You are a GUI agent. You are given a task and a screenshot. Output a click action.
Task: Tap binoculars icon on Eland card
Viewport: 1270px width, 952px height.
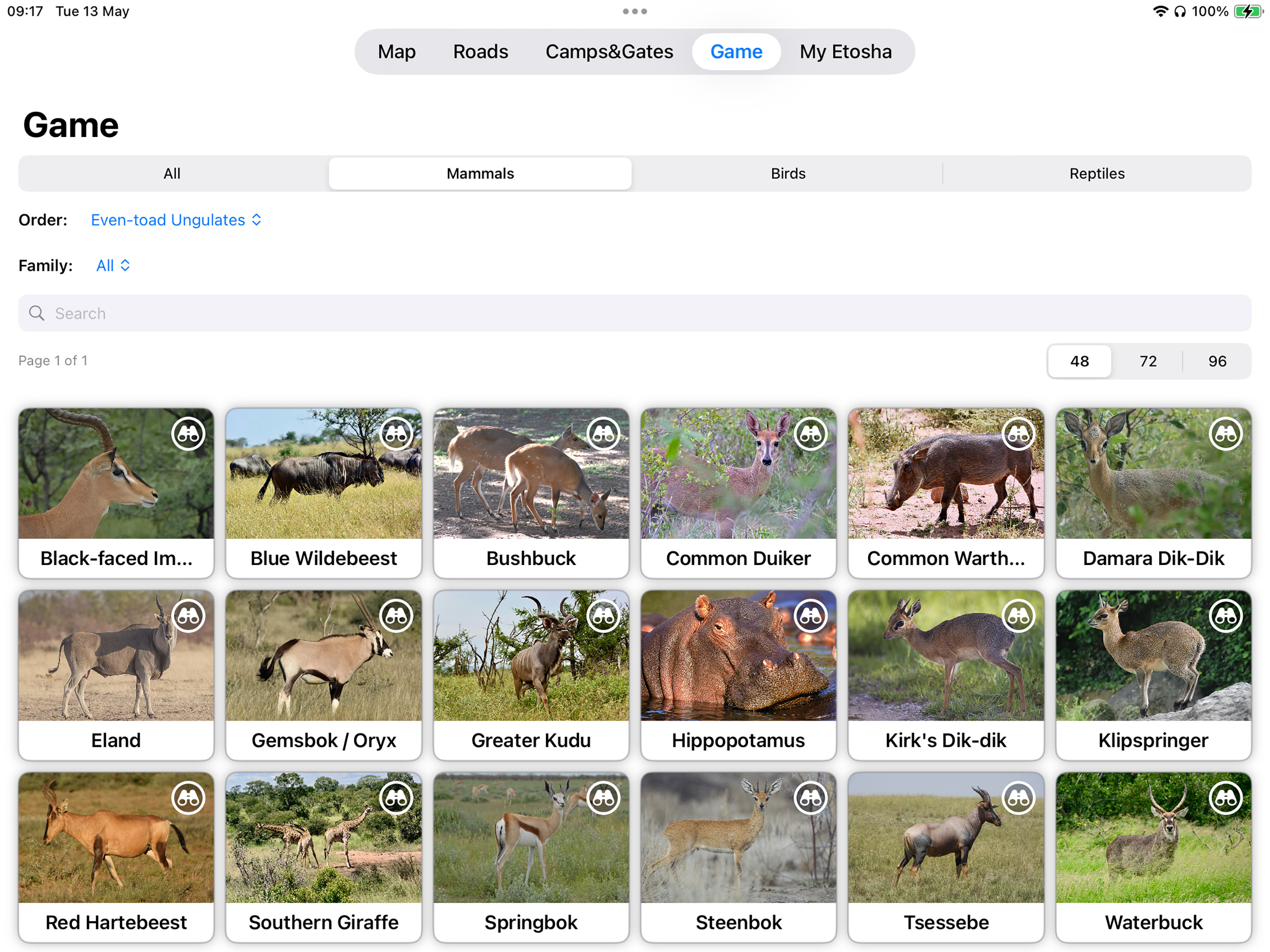click(x=188, y=616)
